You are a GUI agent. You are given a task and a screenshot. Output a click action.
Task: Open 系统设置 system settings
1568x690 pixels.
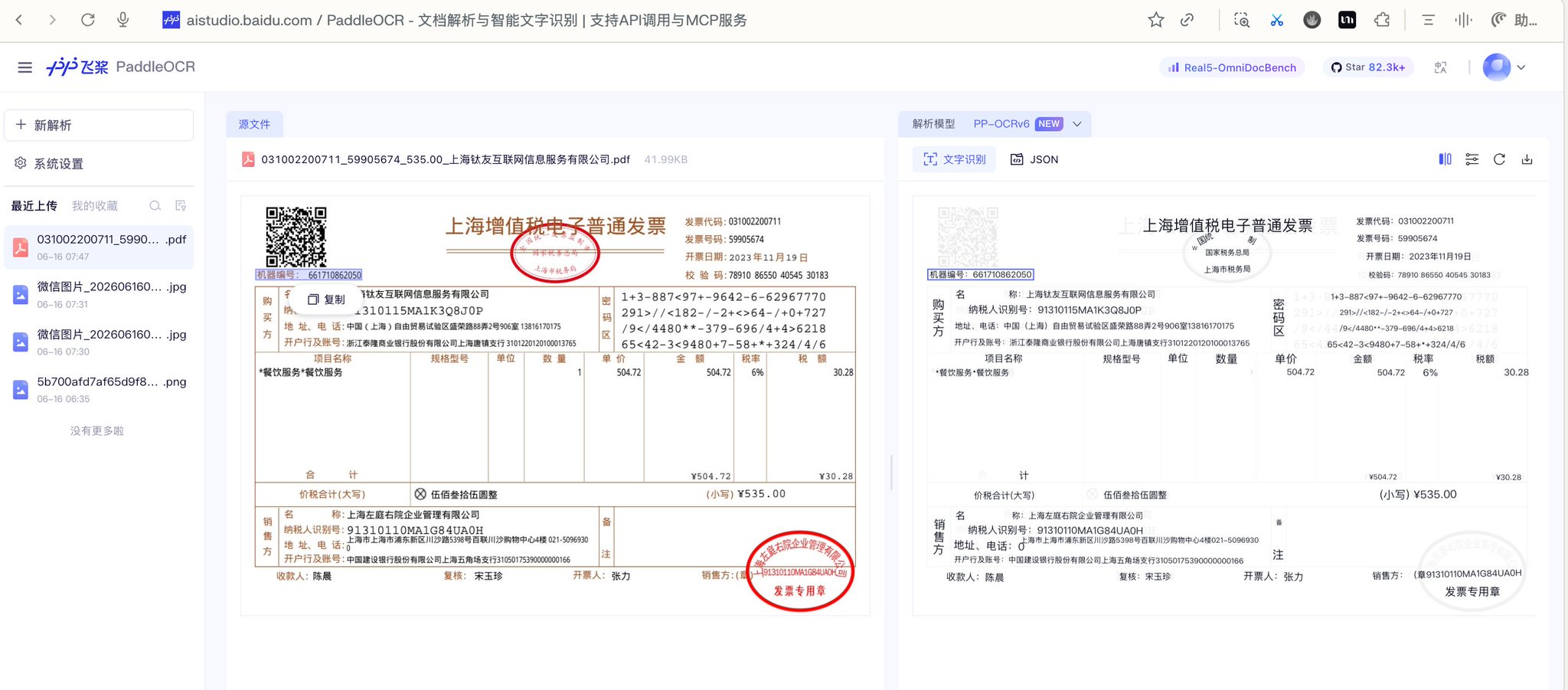(49, 163)
